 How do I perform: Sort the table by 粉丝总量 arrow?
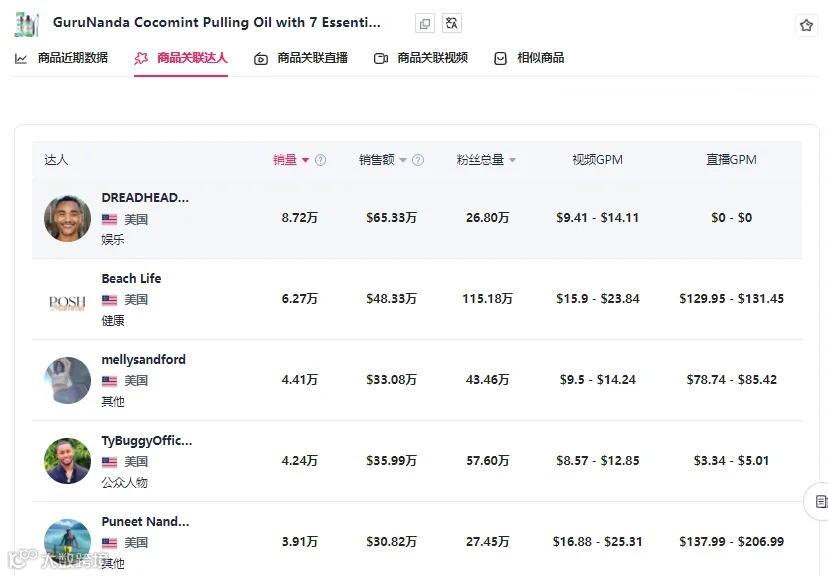click(x=512, y=160)
